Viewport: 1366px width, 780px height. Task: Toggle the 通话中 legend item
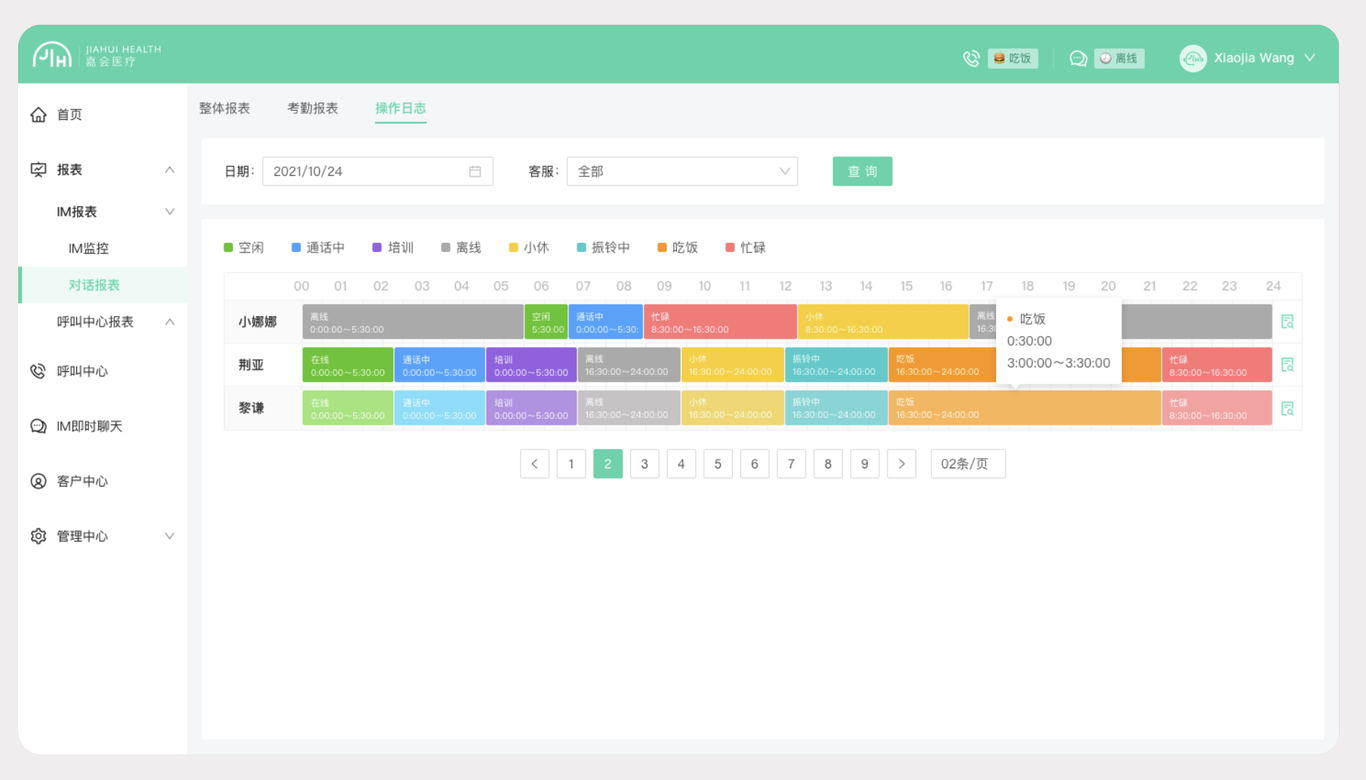(x=318, y=247)
